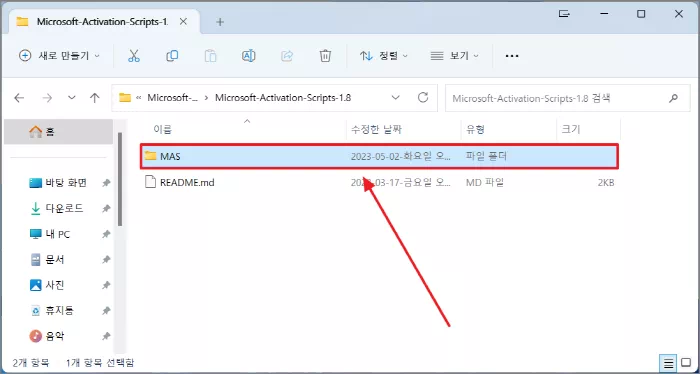Screen dimensions: 700x374
Task: Open 바탕 화면 (Desktop) in sidebar
Action: 66,183
